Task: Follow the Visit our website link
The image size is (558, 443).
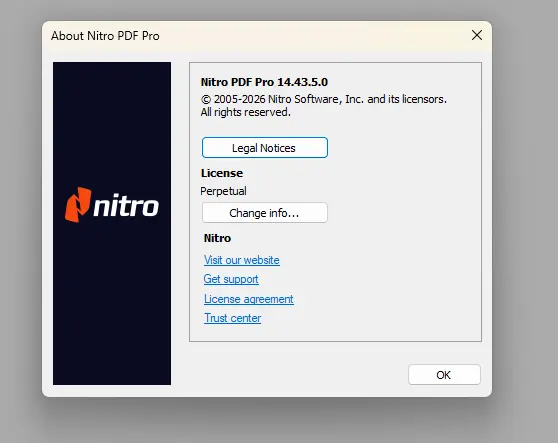Action: coord(242,260)
